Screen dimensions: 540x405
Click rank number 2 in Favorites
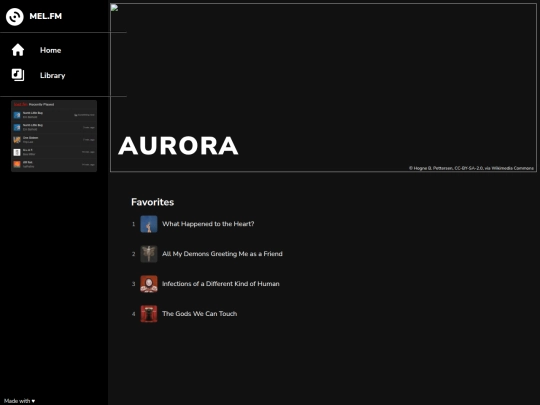134,254
